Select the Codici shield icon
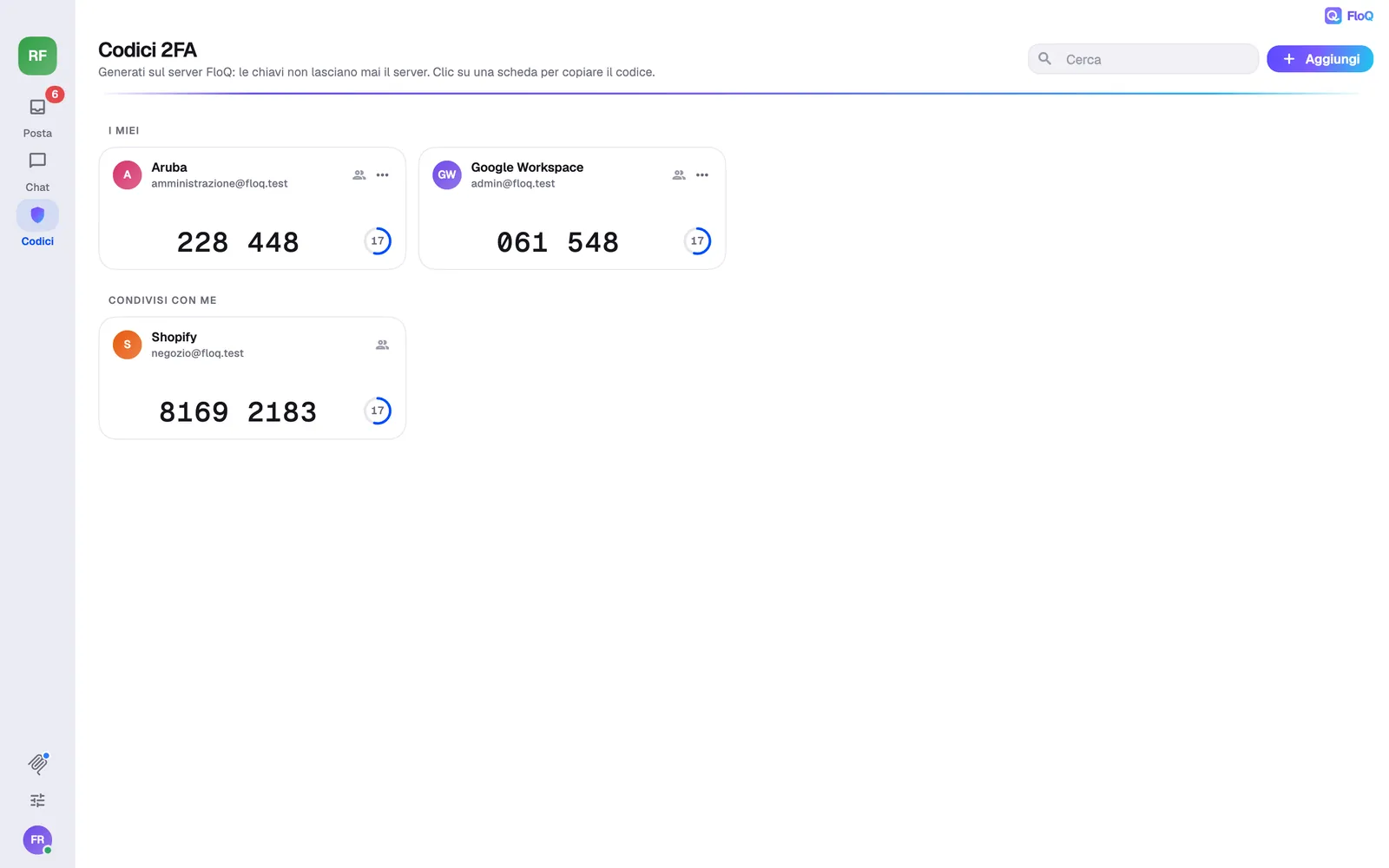Image resolution: width=1389 pixels, height=868 pixels. pyautogui.click(x=37, y=214)
